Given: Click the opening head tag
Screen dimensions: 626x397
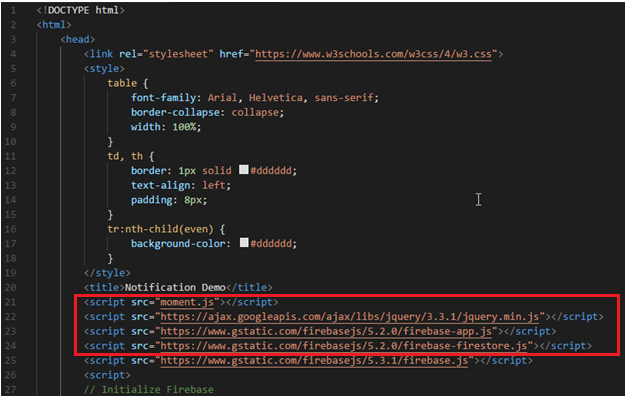Looking at the screenshot, I should pyautogui.click(x=77, y=40).
